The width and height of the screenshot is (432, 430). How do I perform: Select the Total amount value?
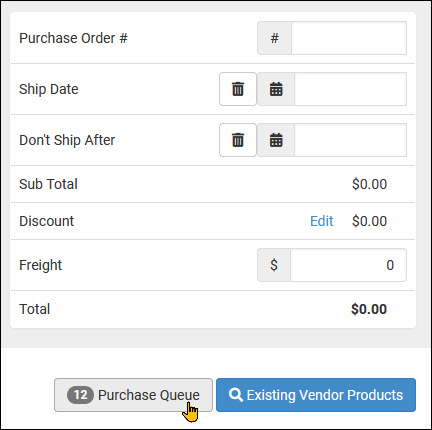369,309
